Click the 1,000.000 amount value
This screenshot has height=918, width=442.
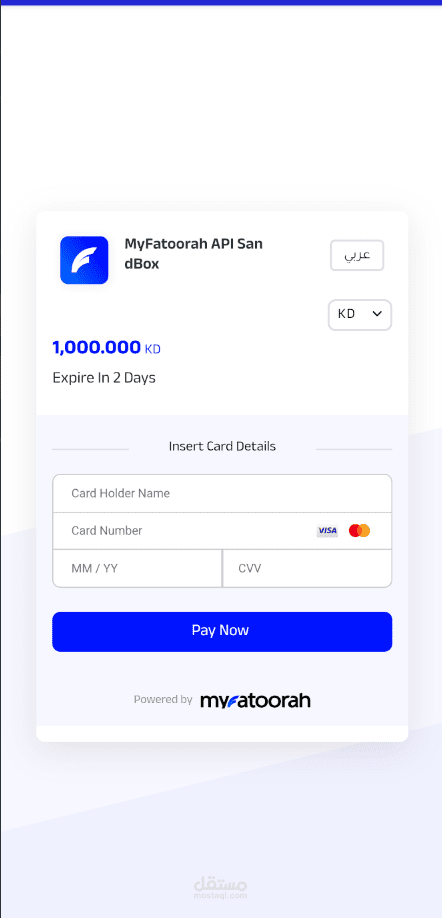(x=97, y=348)
